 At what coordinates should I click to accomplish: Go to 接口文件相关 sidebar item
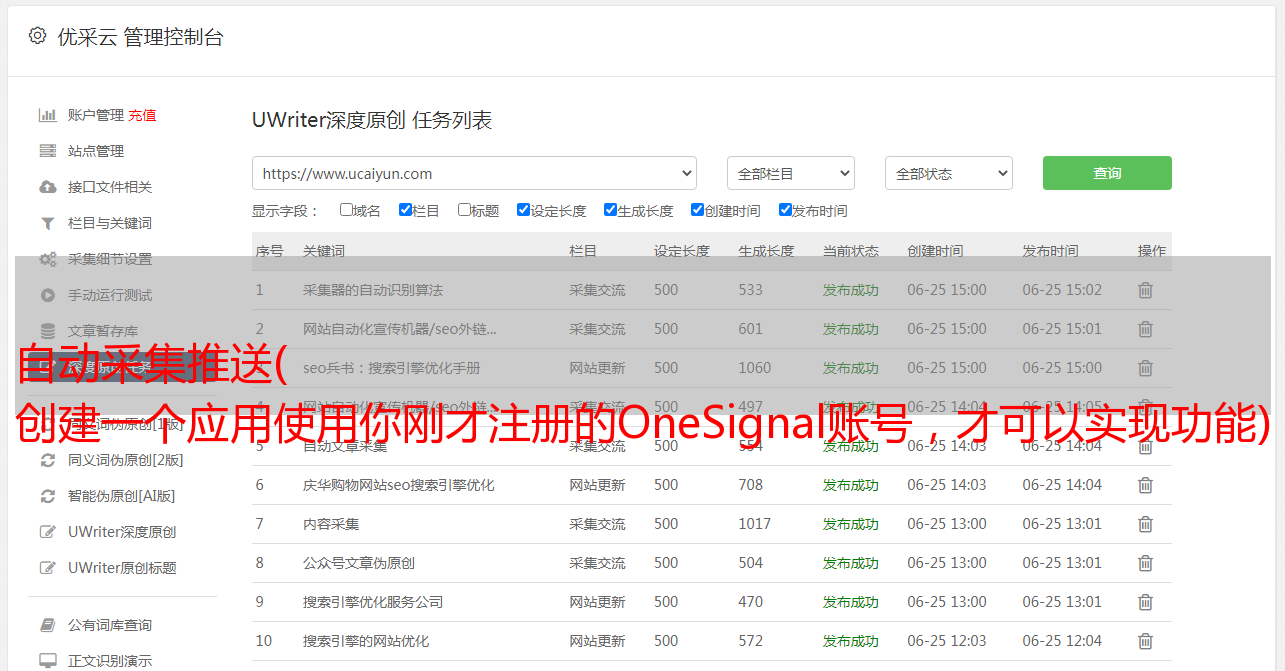click(110, 187)
